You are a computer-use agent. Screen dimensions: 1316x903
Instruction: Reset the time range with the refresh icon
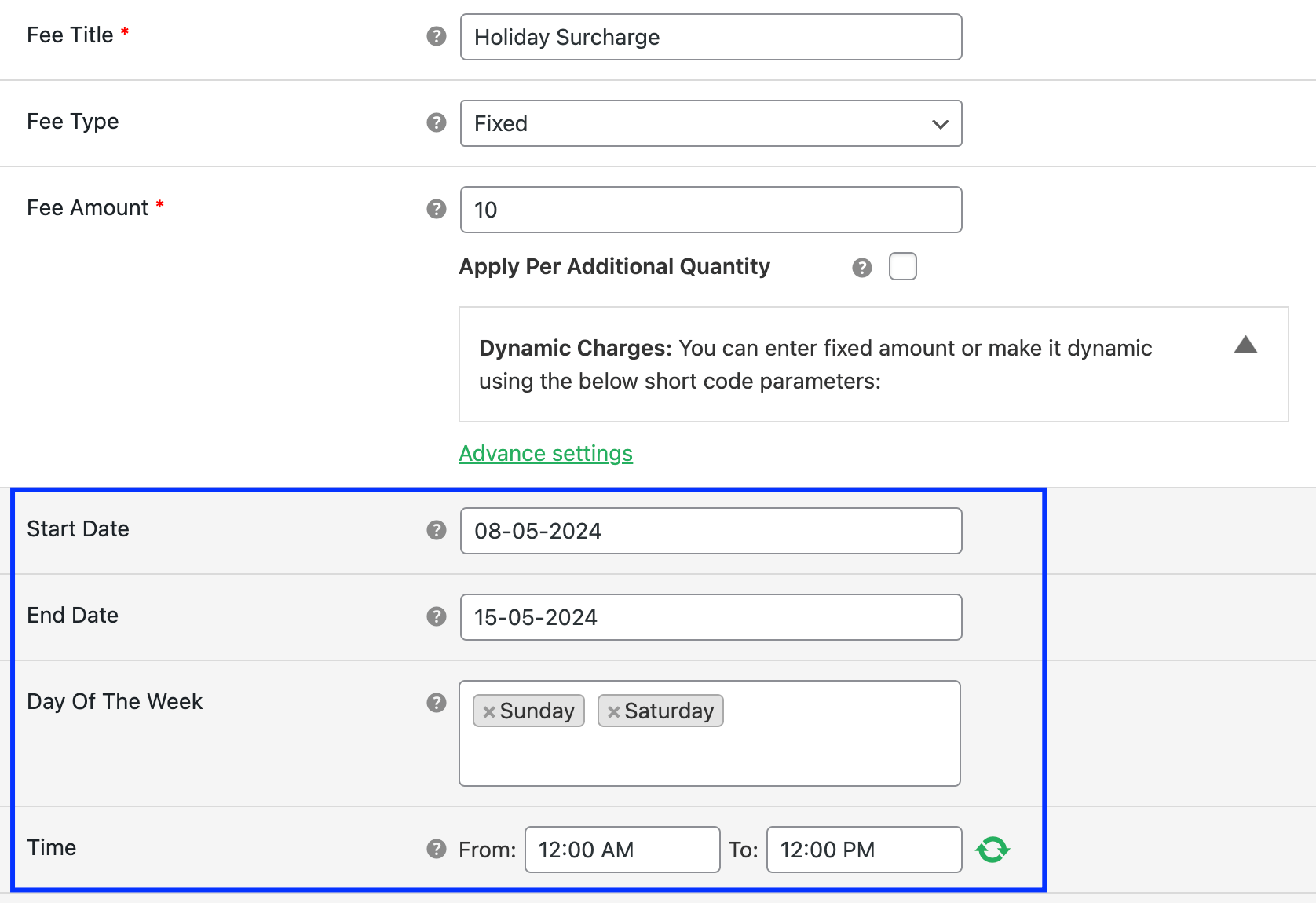tap(992, 849)
